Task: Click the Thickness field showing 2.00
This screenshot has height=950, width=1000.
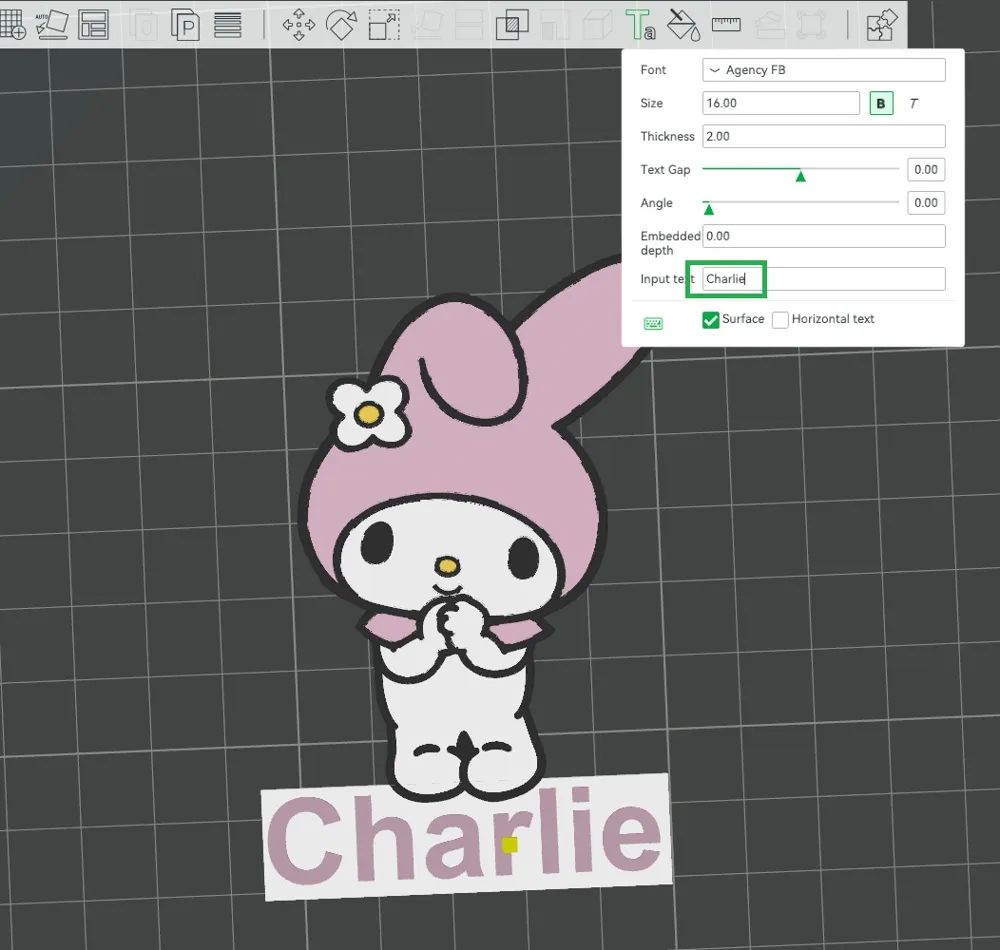Action: pos(823,136)
